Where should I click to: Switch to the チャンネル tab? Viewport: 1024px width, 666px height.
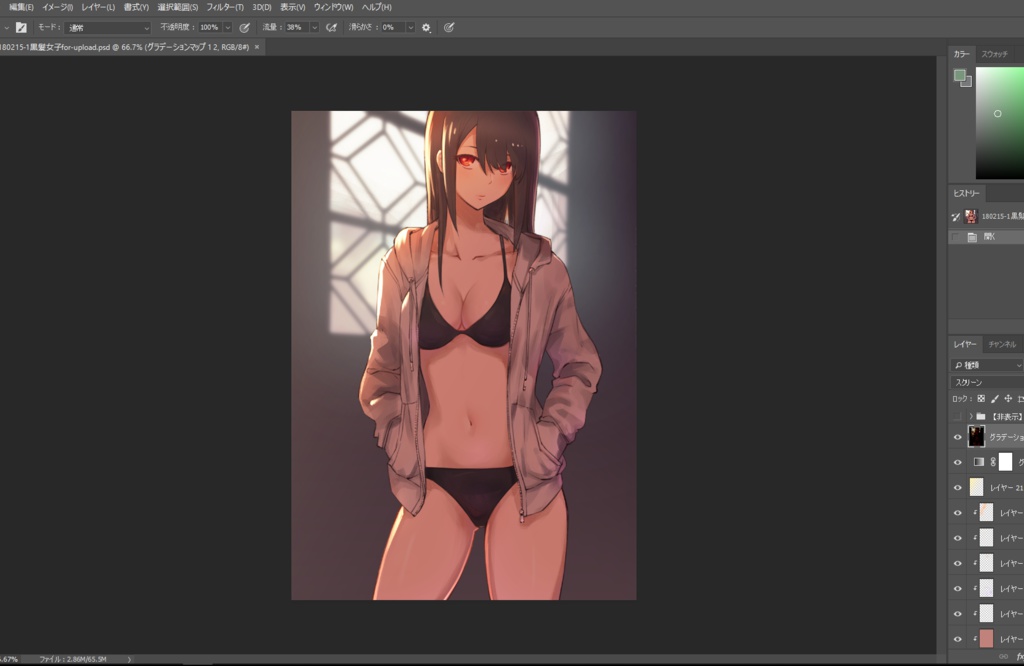point(1003,344)
